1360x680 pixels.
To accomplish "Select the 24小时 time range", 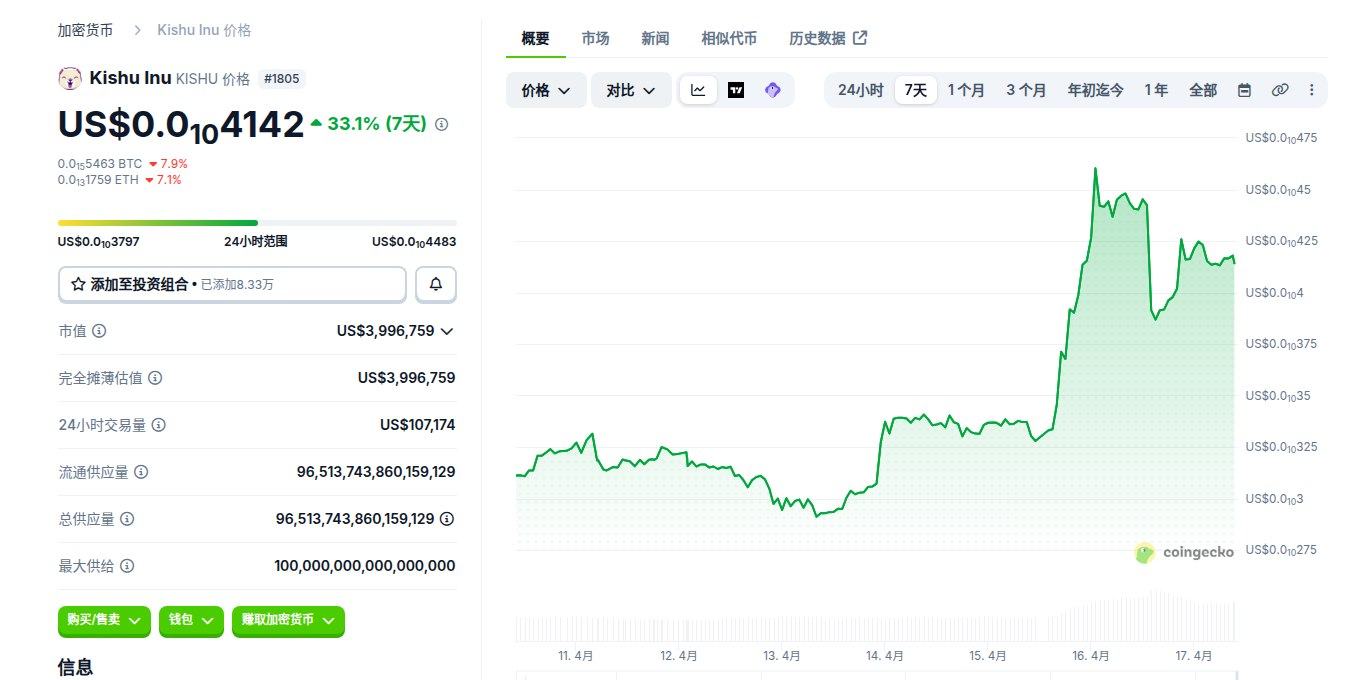I will pyautogui.click(x=860, y=90).
